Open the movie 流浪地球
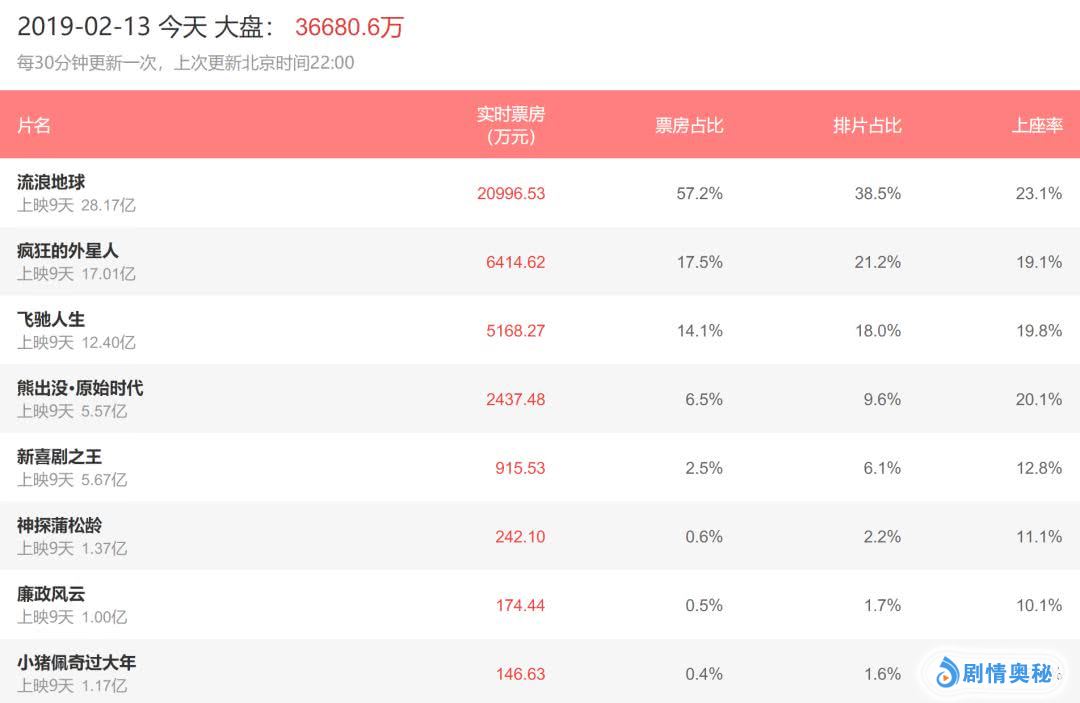The height and width of the screenshot is (703, 1080). pyautogui.click(x=51, y=182)
